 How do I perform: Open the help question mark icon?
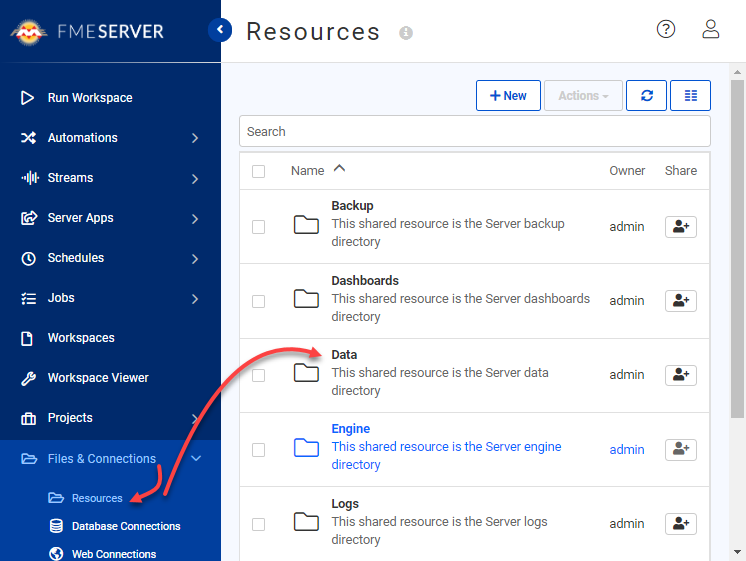click(666, 29)
